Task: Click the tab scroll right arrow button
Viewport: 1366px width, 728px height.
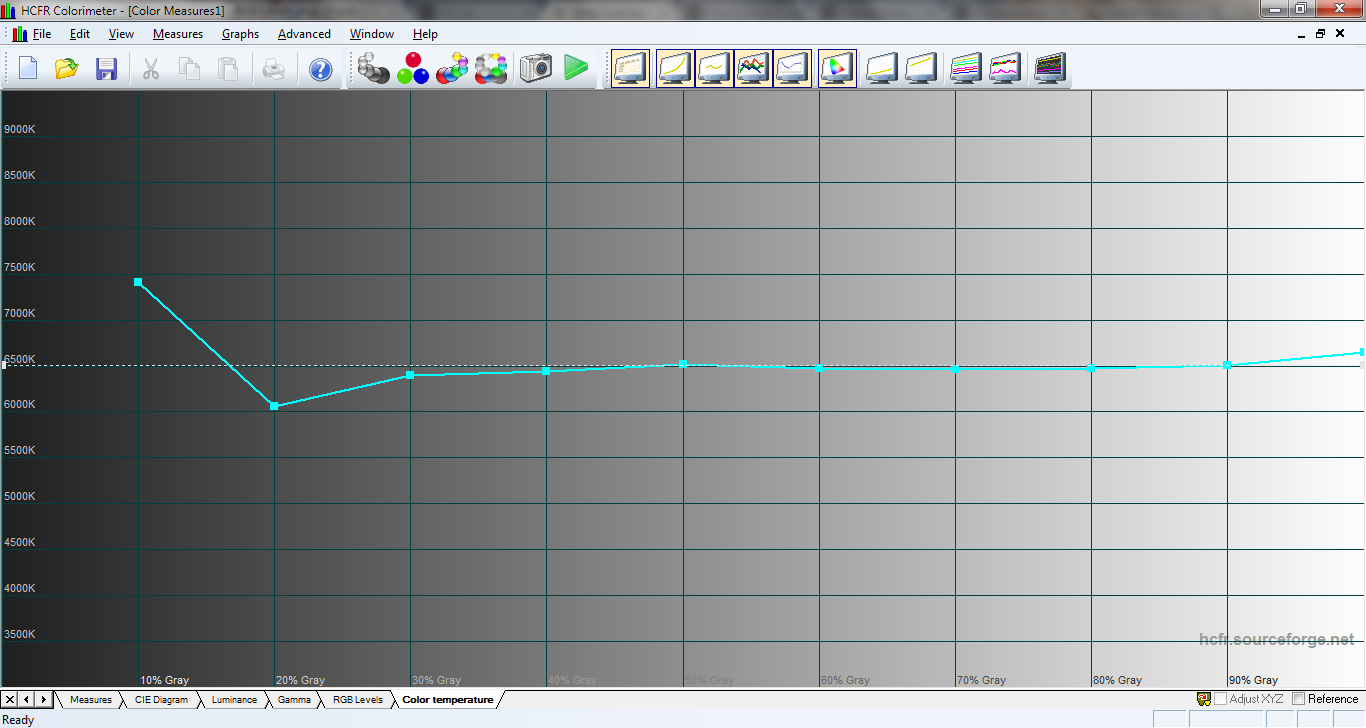Action: coord(44,699)
